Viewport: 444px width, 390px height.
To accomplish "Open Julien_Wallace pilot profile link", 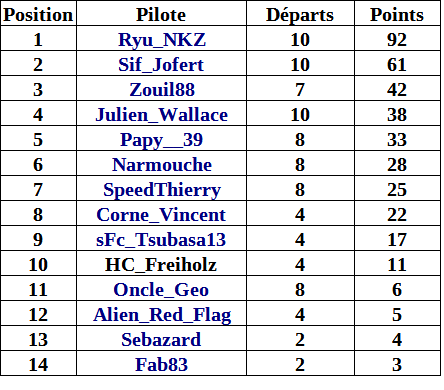I will click(161, 115).
